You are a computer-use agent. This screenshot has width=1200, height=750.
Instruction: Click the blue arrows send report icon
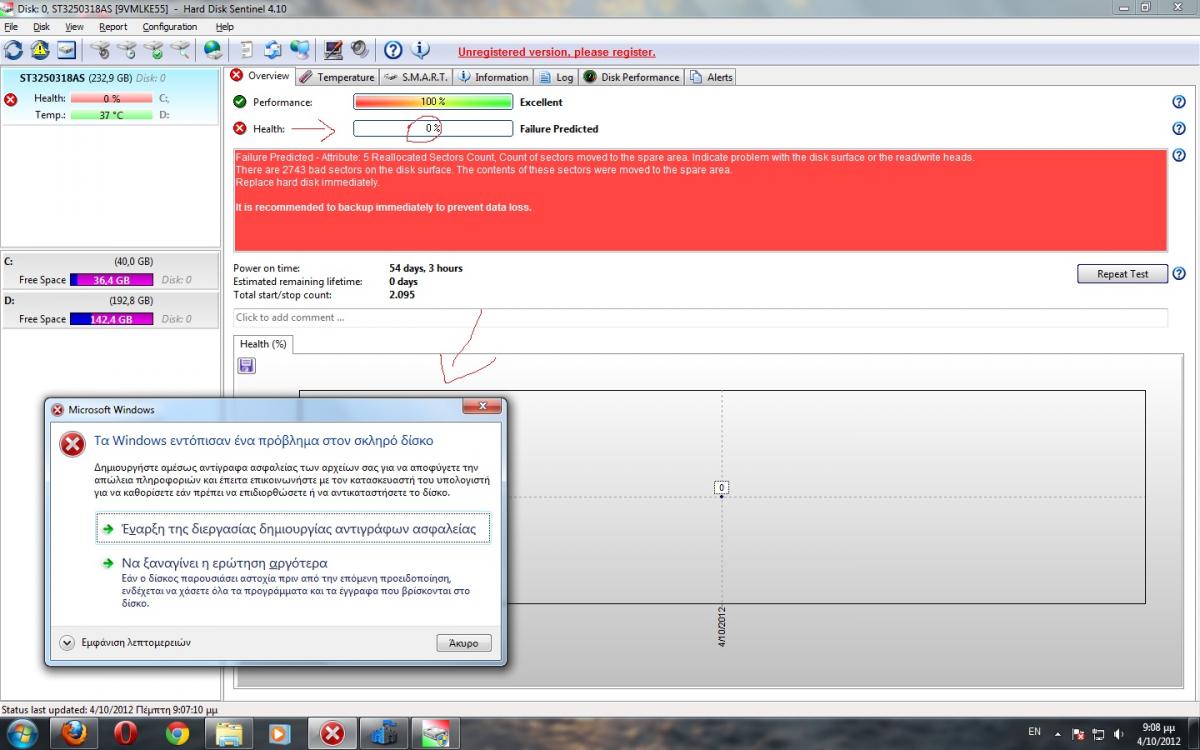click(273, 49)
